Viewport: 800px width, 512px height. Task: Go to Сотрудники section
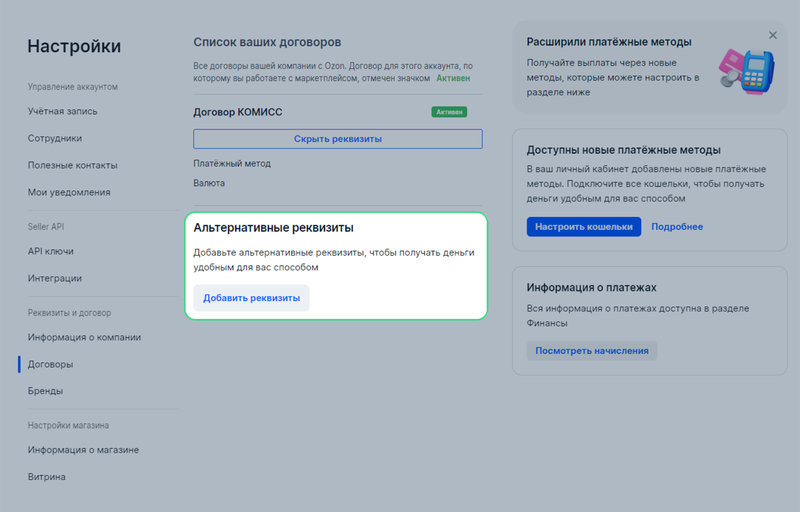[x=55, y=138]
